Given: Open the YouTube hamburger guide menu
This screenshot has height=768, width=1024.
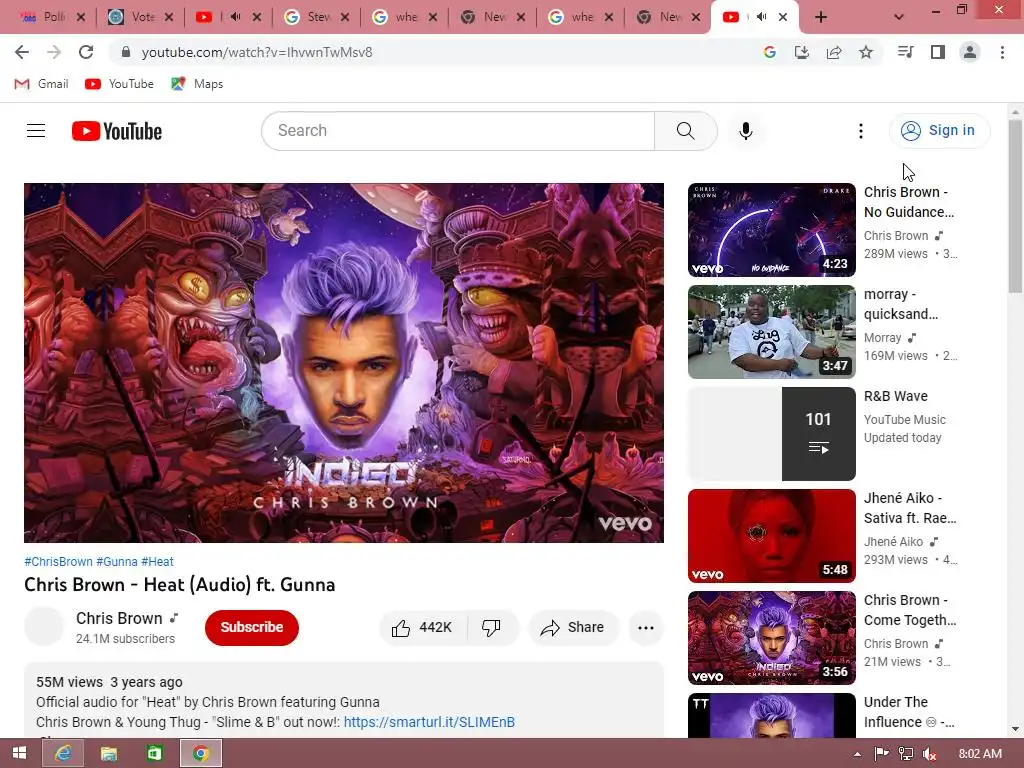Looking at the screenshot, I should (36, 131).
